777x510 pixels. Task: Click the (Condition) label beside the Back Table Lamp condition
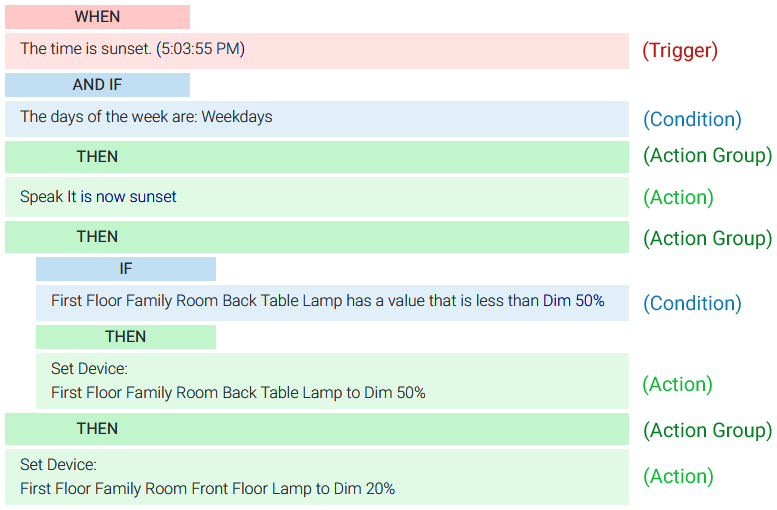(x=692, y=304)
